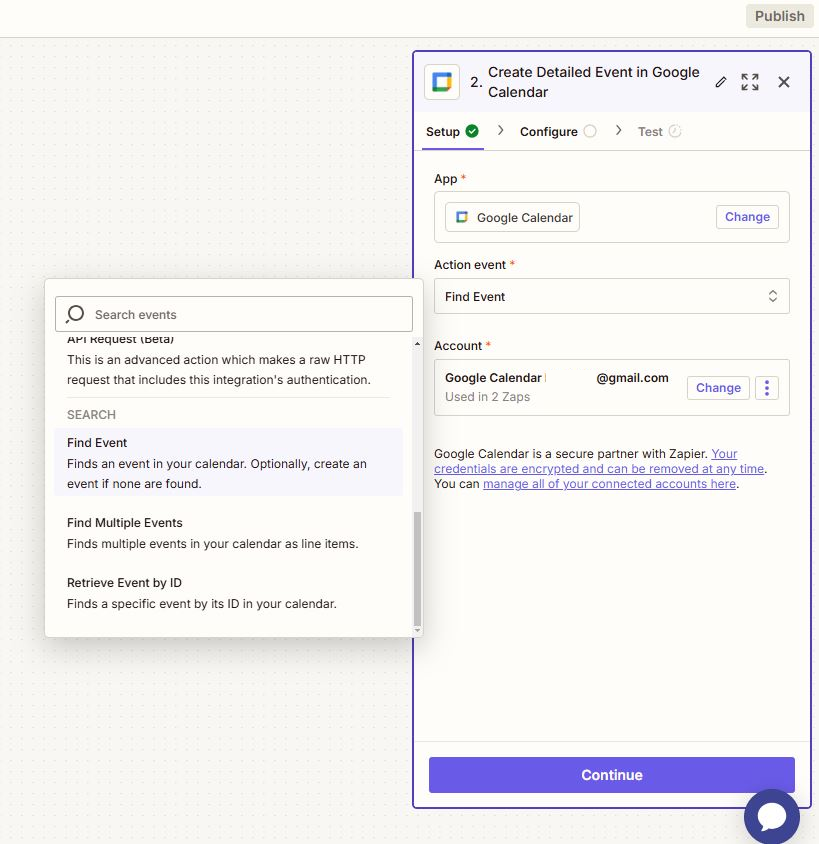Click the 'Used in 2 Zaps' text

point(488,397)
